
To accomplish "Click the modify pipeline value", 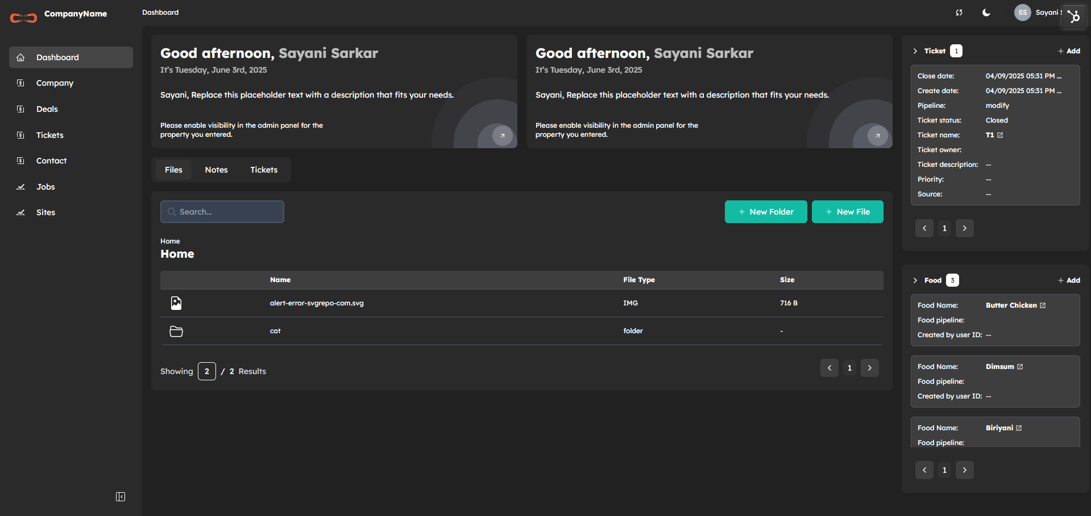I will (997, 106).
